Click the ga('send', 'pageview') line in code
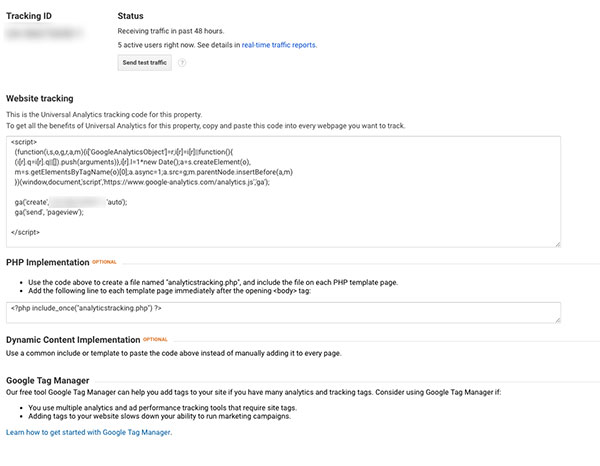 [x=49, y=212]
